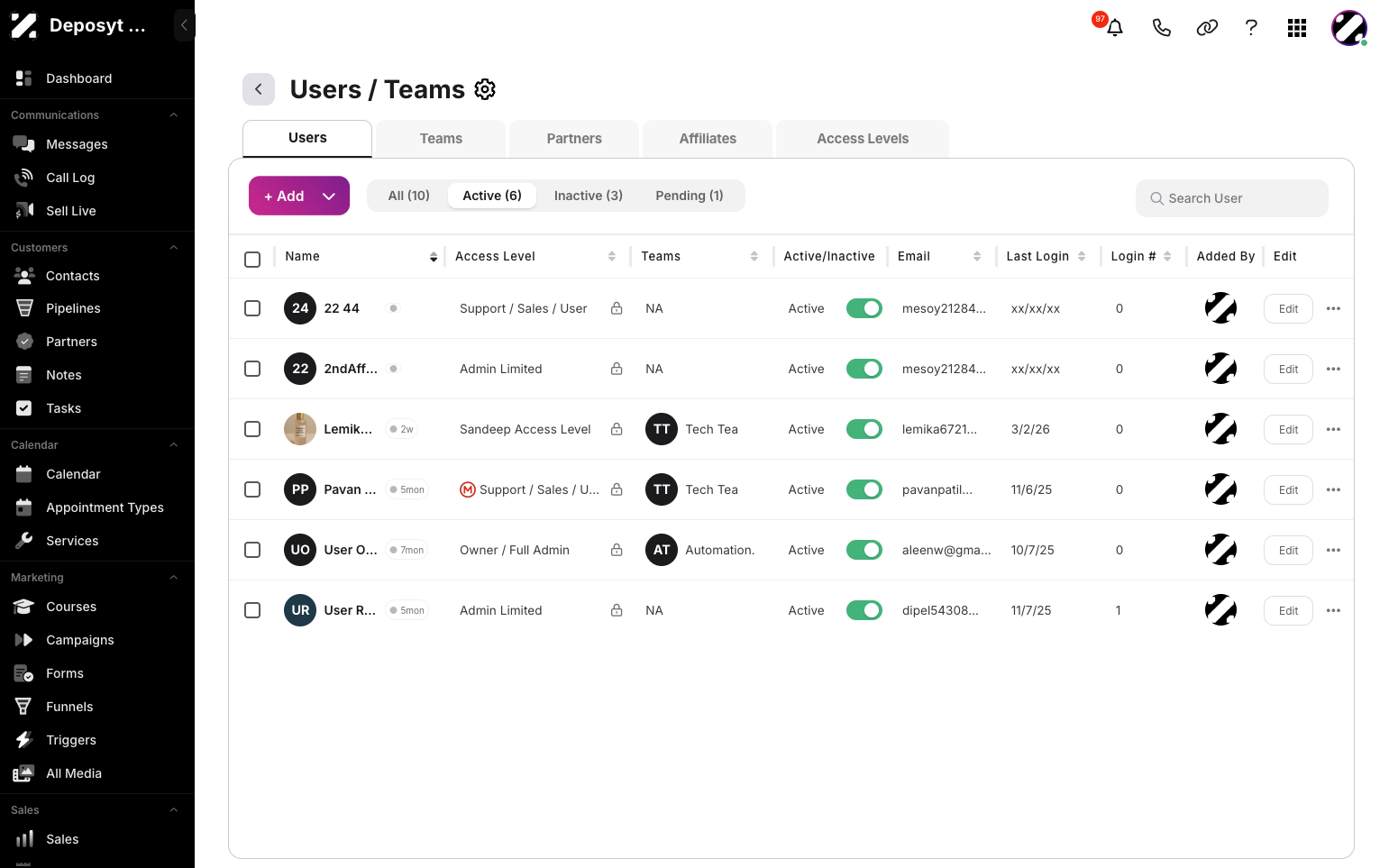
Task: Switch to the Teams tab
Action: pyautogui.click(x=441, y=139)
